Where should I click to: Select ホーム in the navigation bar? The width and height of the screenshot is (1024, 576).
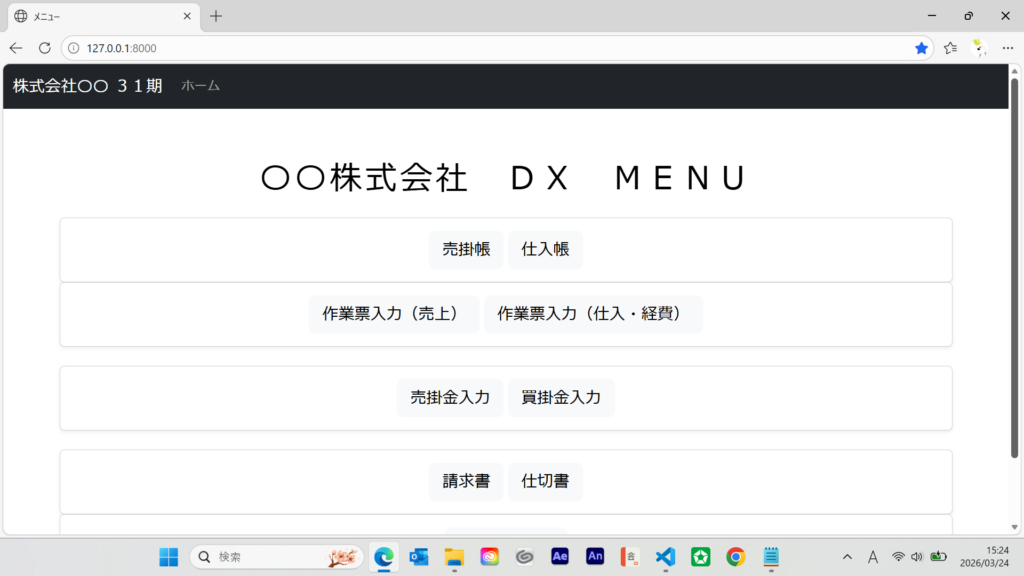coord(200,86)
